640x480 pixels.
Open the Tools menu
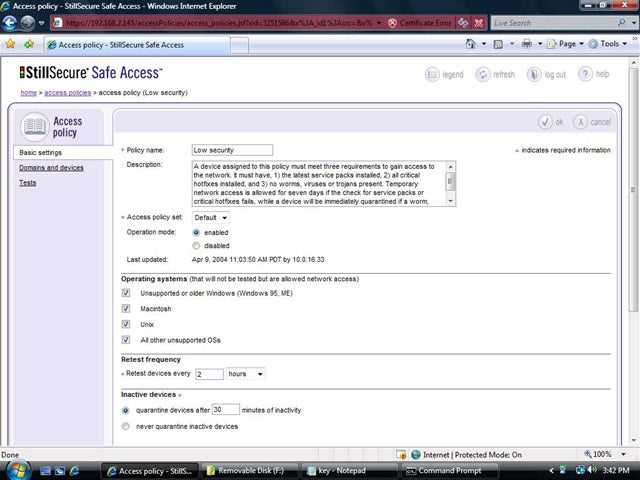coord(608,44)
